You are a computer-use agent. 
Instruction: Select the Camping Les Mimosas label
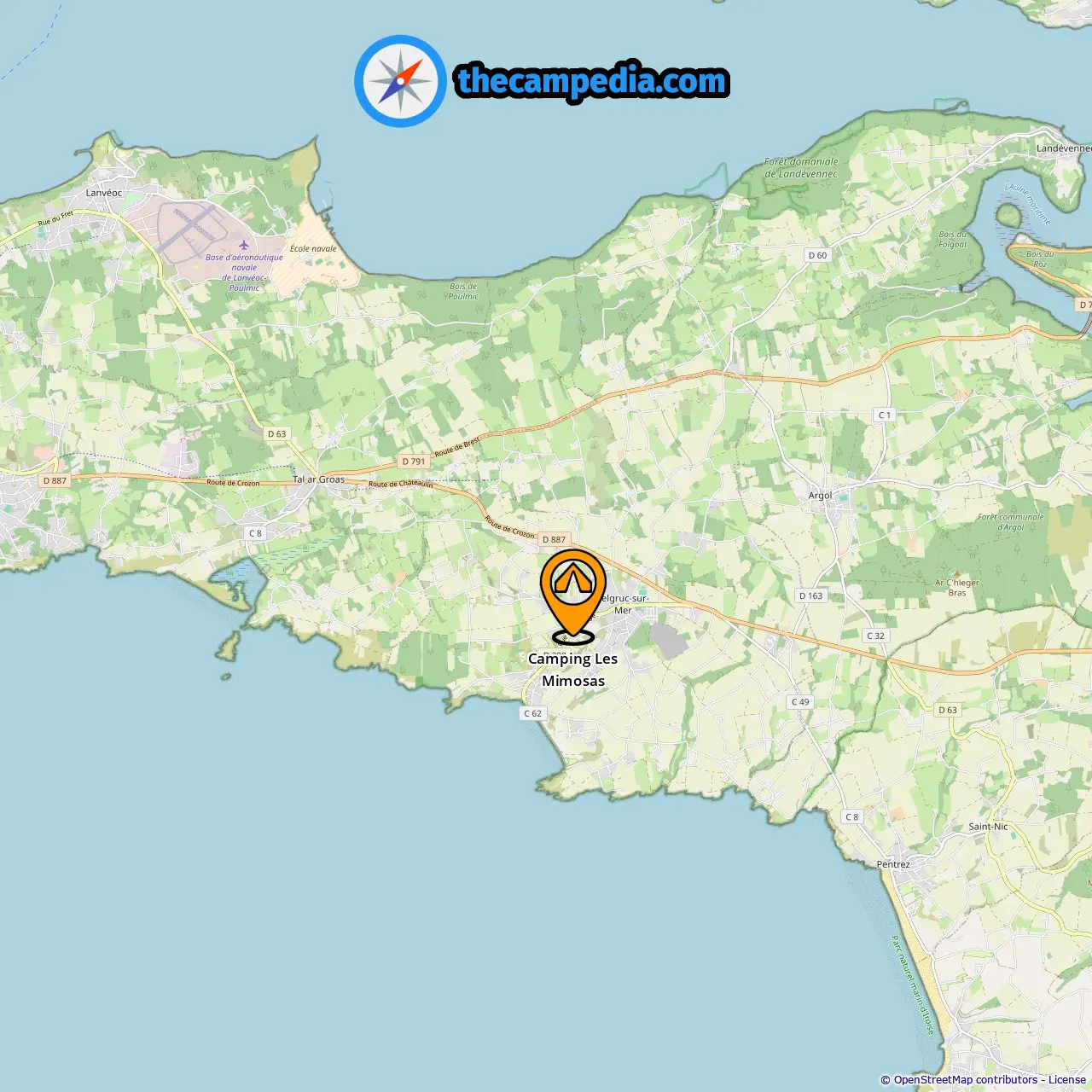coord(572,670)
